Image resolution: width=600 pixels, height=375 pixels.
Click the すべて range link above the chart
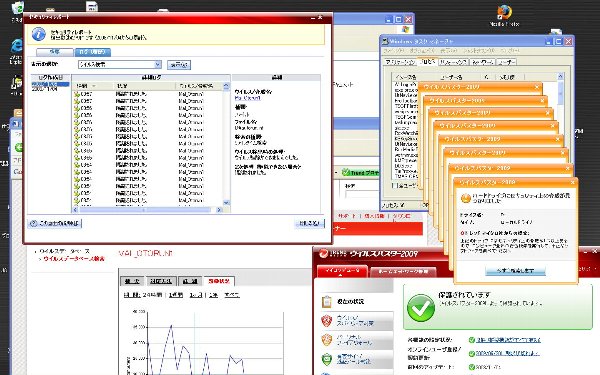(x=232, y=295)
